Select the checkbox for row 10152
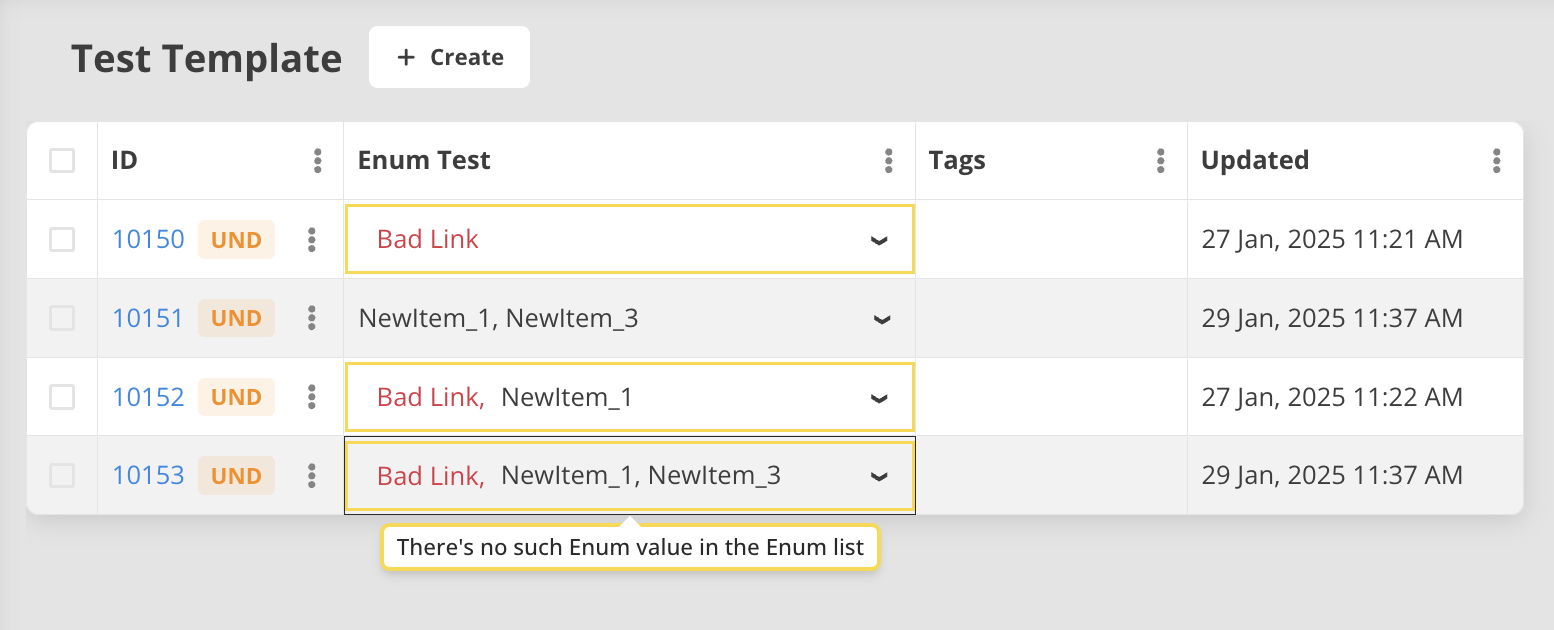1554x630 pixels. pos(62,397)
